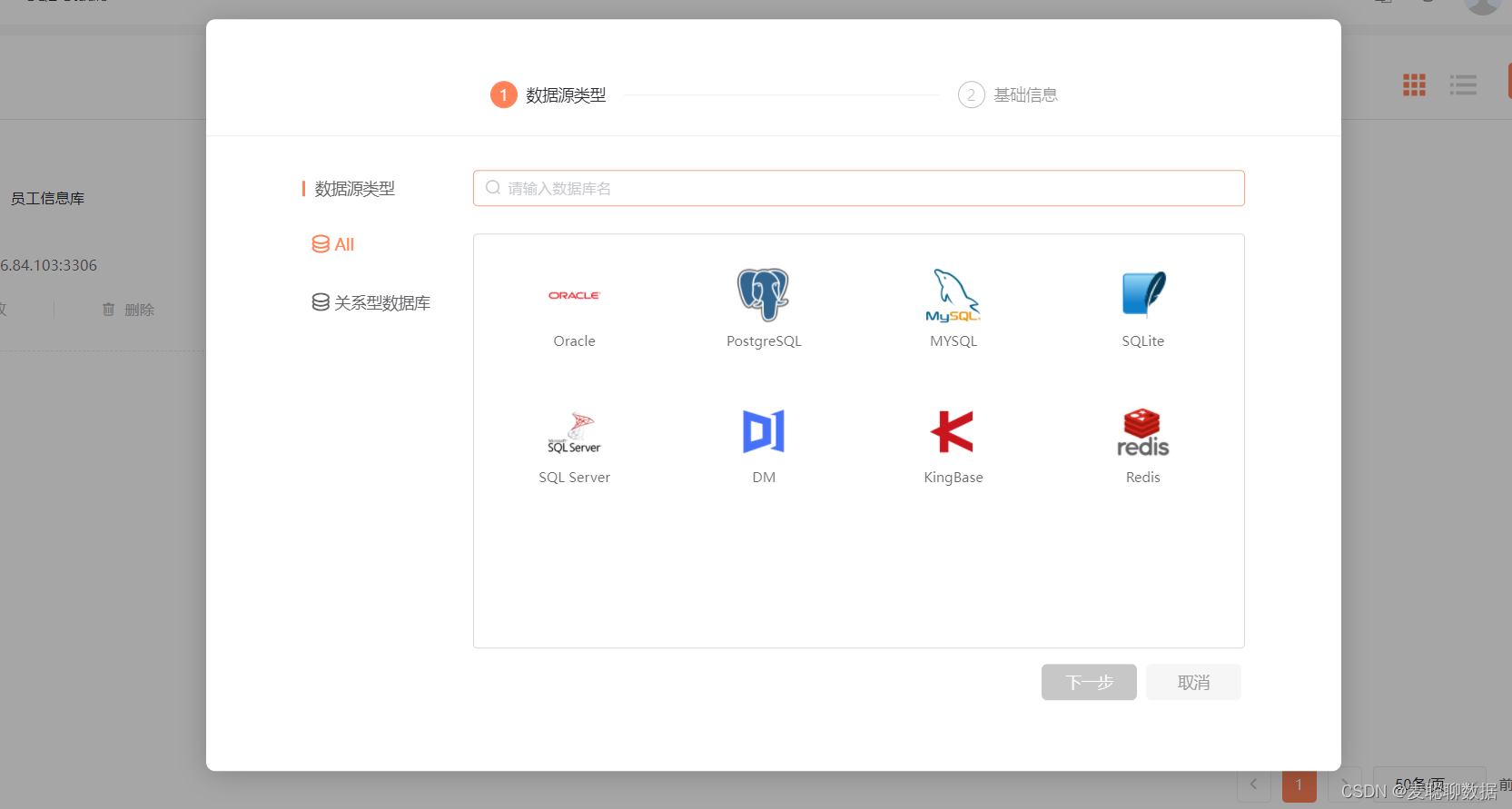
Task: Pick the KingBase icon
Action: click(x=953, y=431)
